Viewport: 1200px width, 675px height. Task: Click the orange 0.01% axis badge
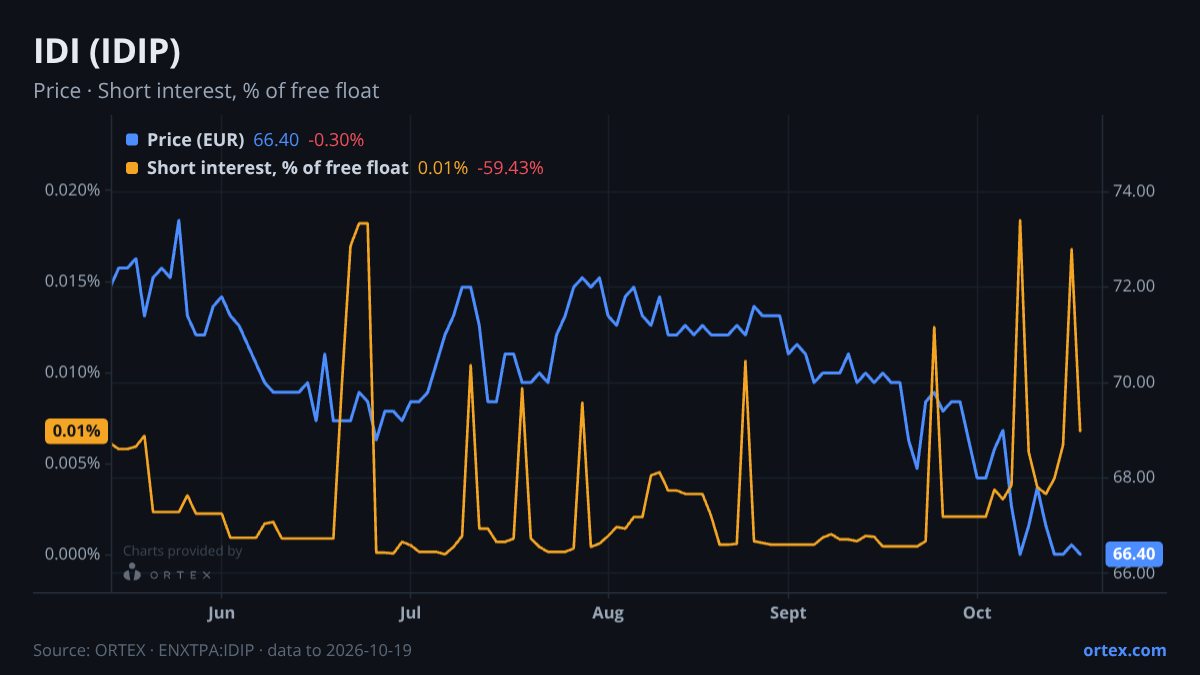(x=76, y=431)
